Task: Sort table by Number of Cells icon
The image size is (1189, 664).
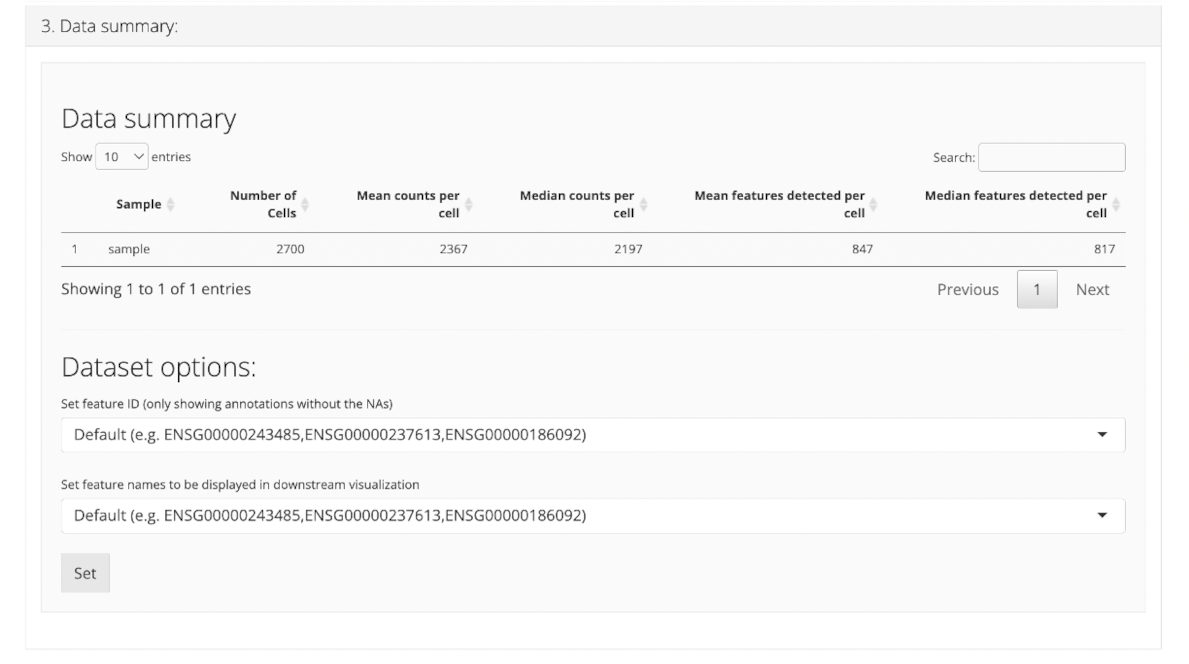Action: point(305,204)
